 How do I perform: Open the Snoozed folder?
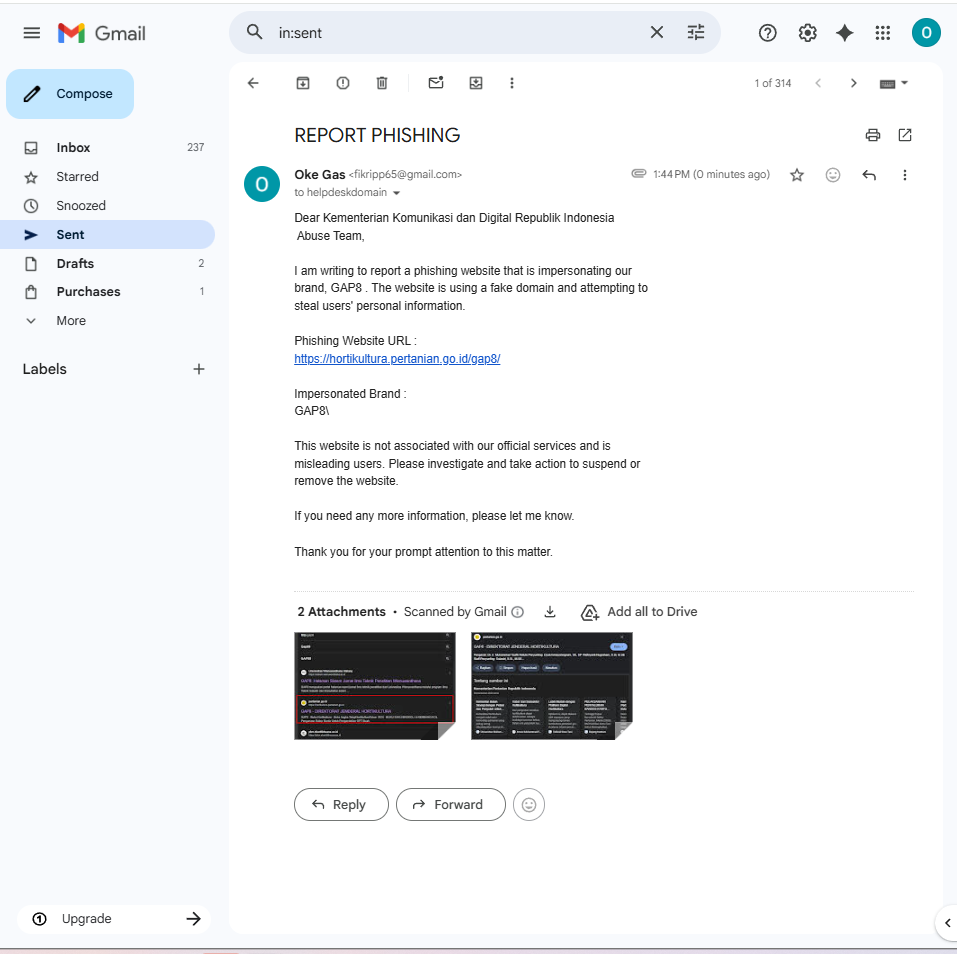point(107,206)
